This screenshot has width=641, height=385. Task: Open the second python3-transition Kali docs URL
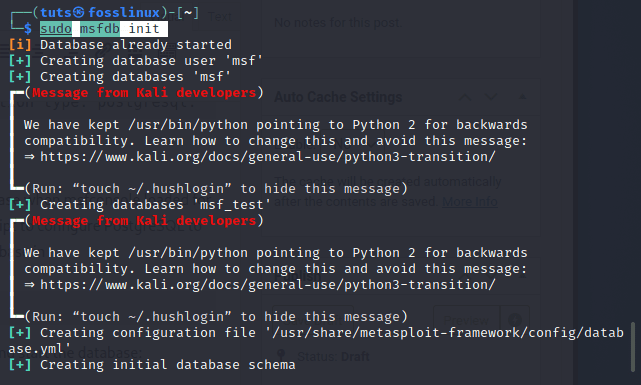(x=268, y=284)
